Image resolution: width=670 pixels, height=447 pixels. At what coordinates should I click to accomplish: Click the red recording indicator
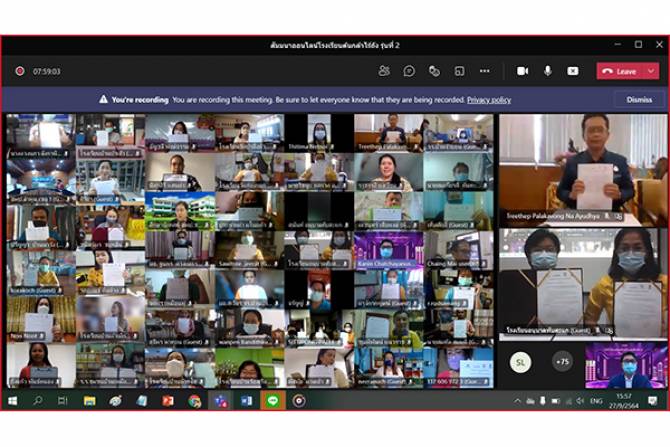(19, 71)
